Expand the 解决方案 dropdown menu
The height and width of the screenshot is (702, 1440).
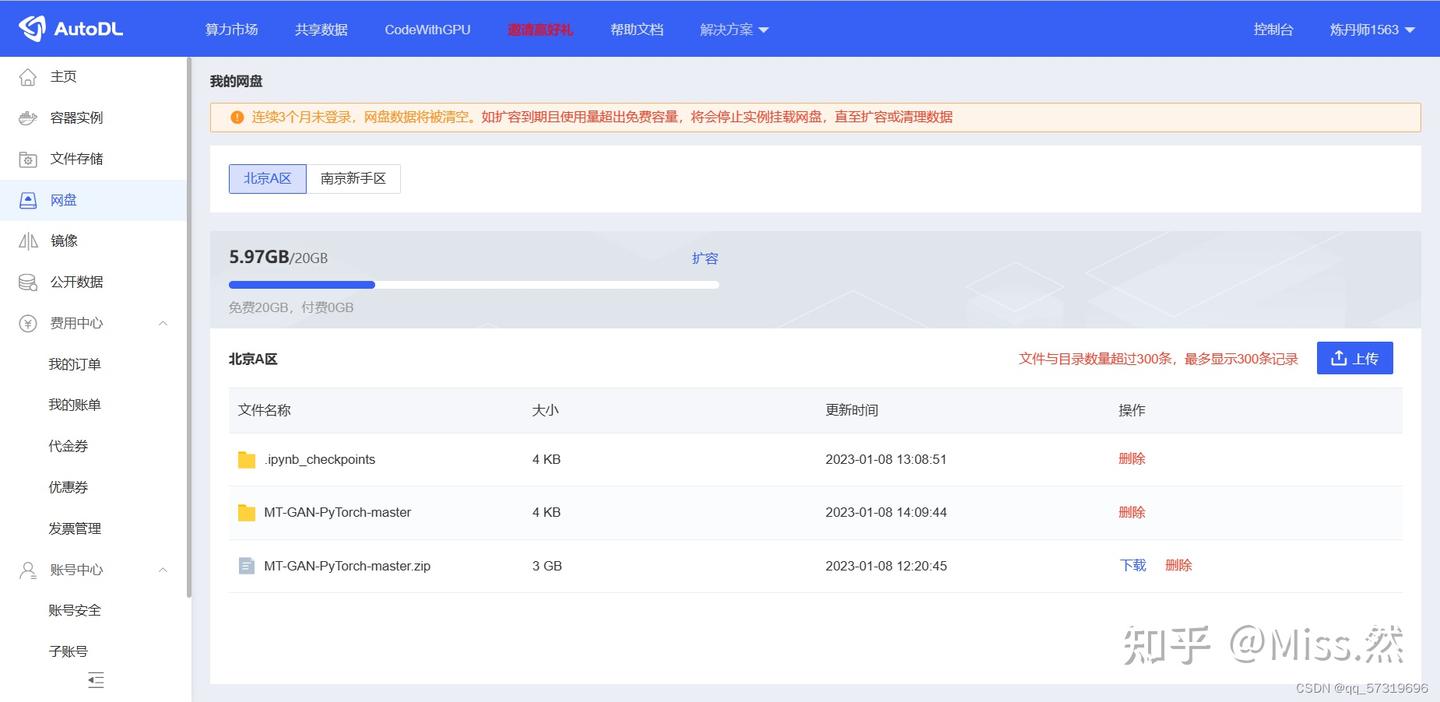(x=735, y=29)
